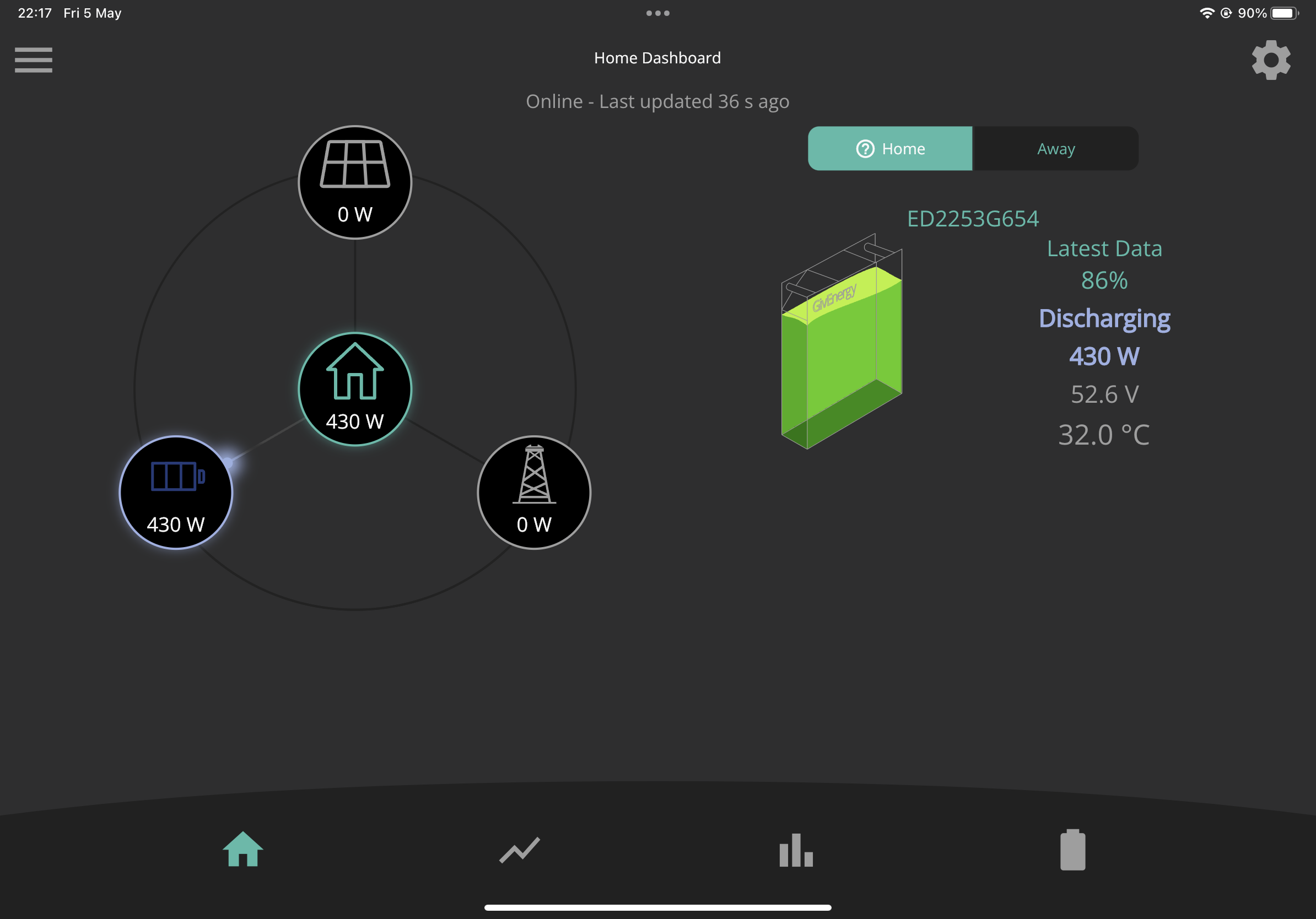Image resolution: width=1316 pixels, height=919 pixels.
Task: Select the ED2253G654 serial number
Action: click(x=973, y=219)
